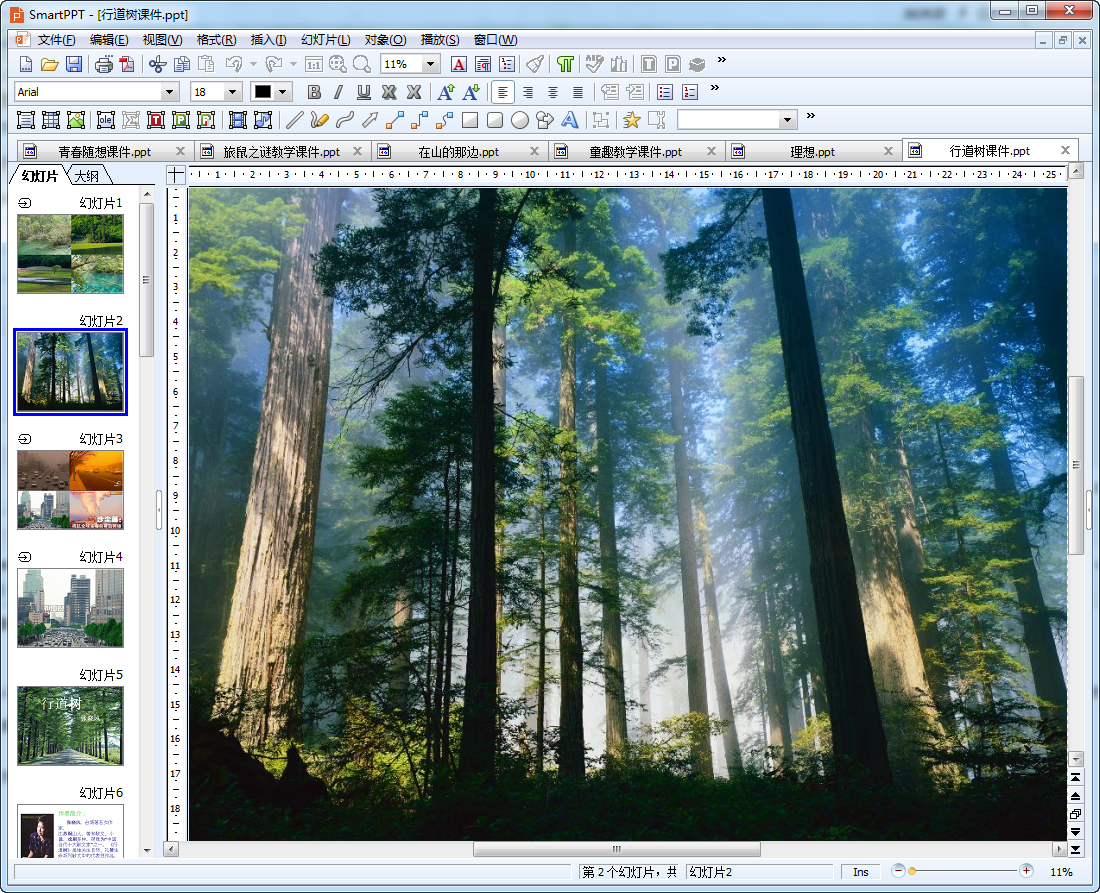
Task: Click the black font color swatch
Action: tap(263, 92)
